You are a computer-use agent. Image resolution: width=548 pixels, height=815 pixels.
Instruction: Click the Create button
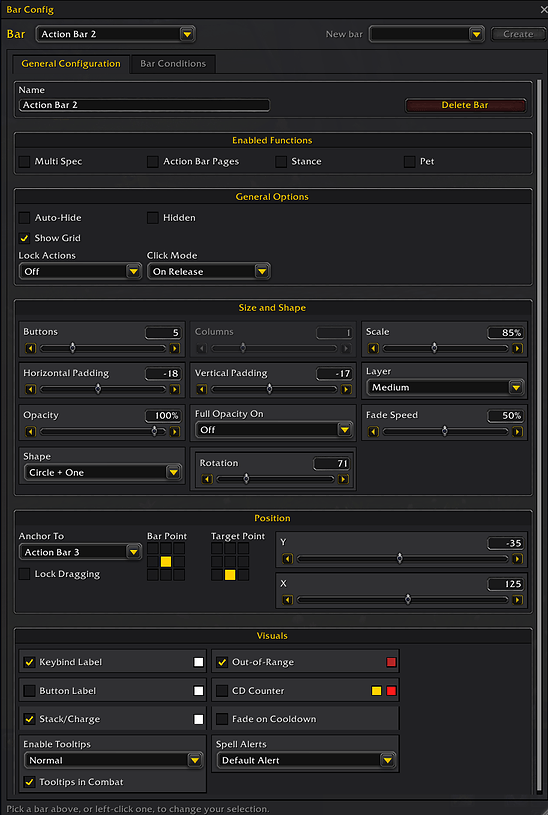tap(518, 34)
